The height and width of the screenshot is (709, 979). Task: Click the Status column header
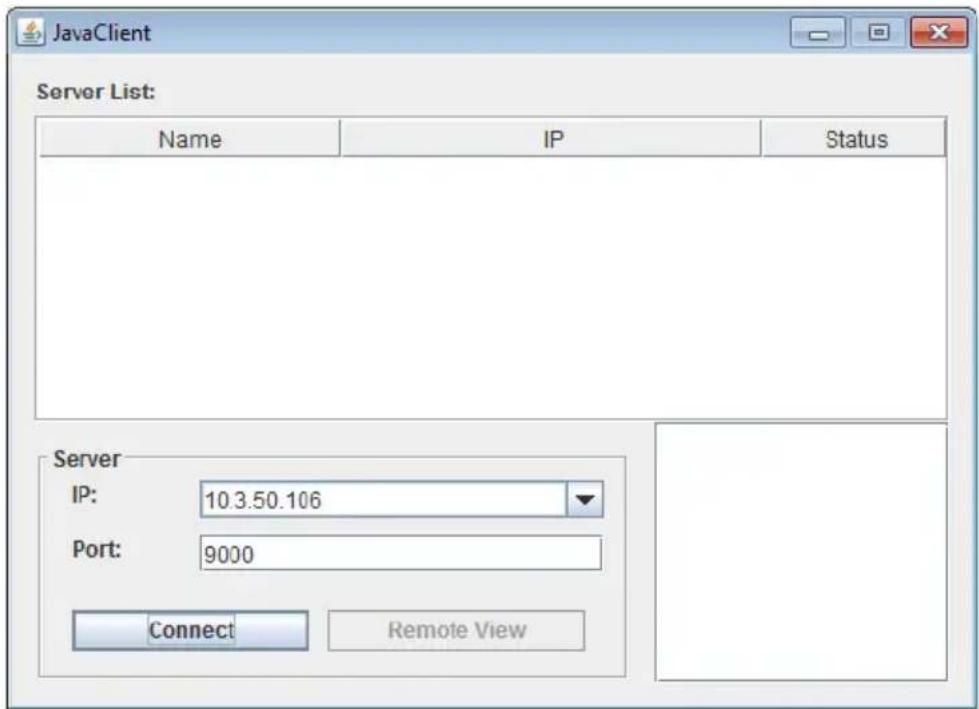point(855,139)
